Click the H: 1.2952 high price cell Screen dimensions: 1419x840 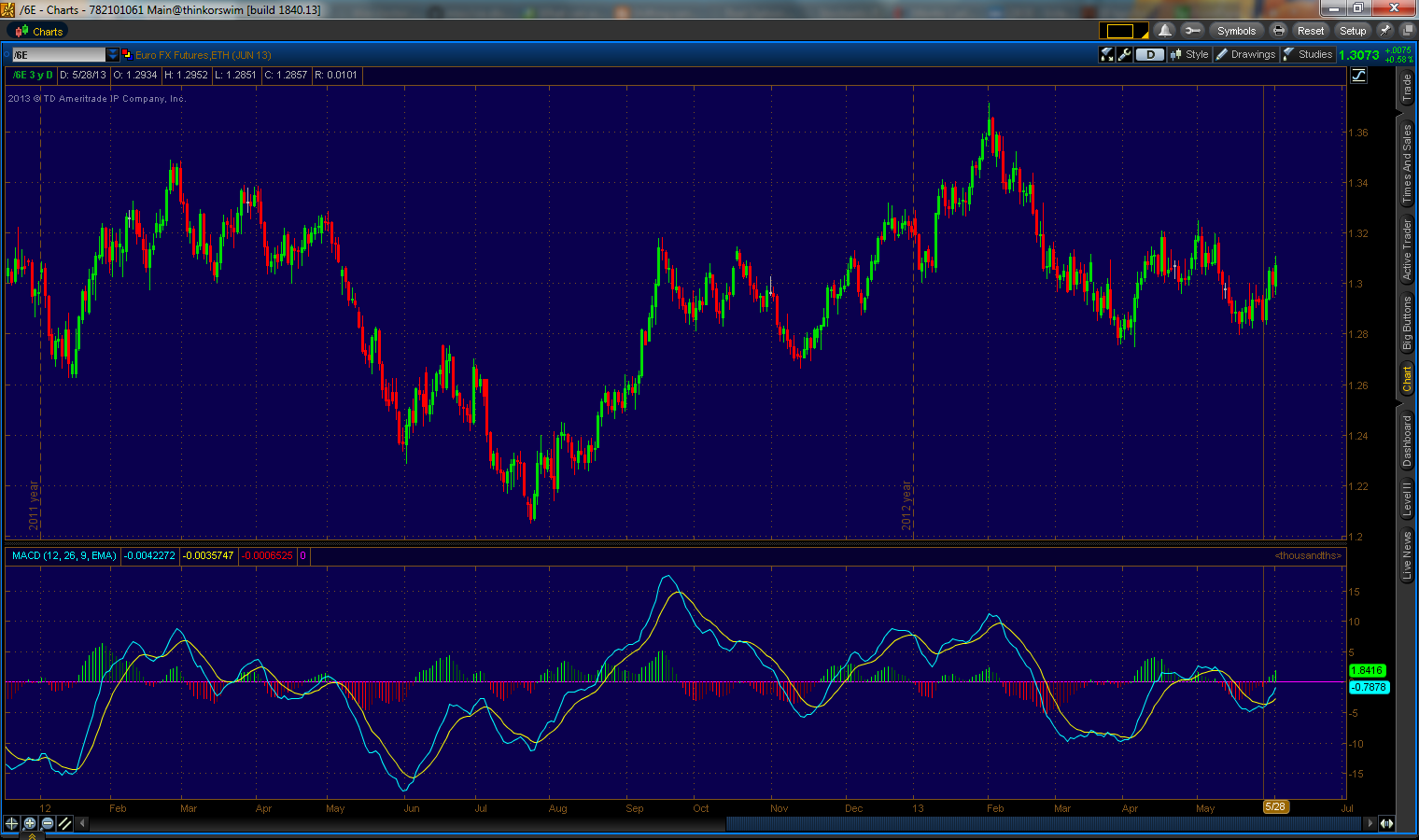[x=186, y=75]
